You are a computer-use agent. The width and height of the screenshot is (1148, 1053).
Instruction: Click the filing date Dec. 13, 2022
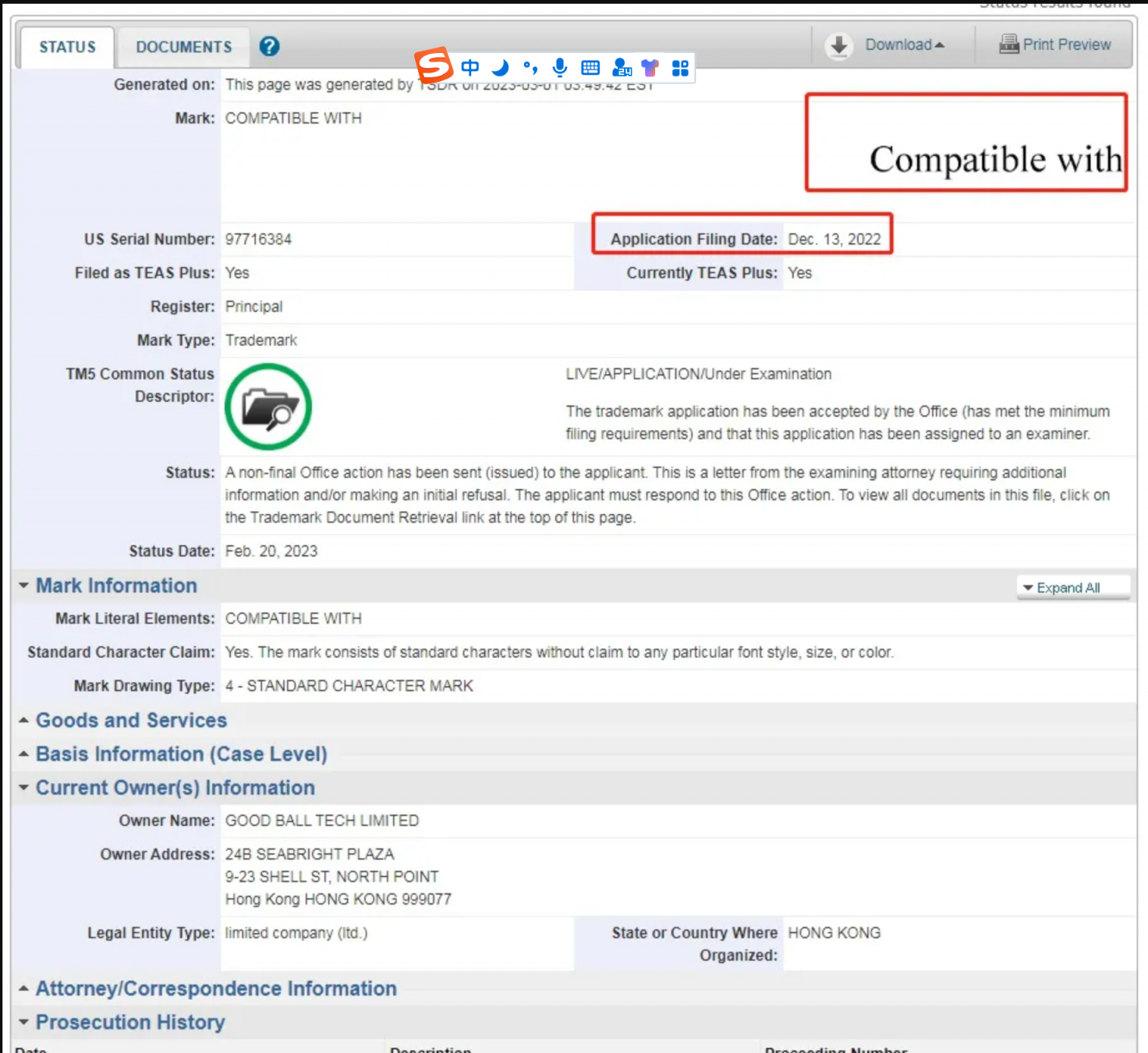tap(834, 239)
